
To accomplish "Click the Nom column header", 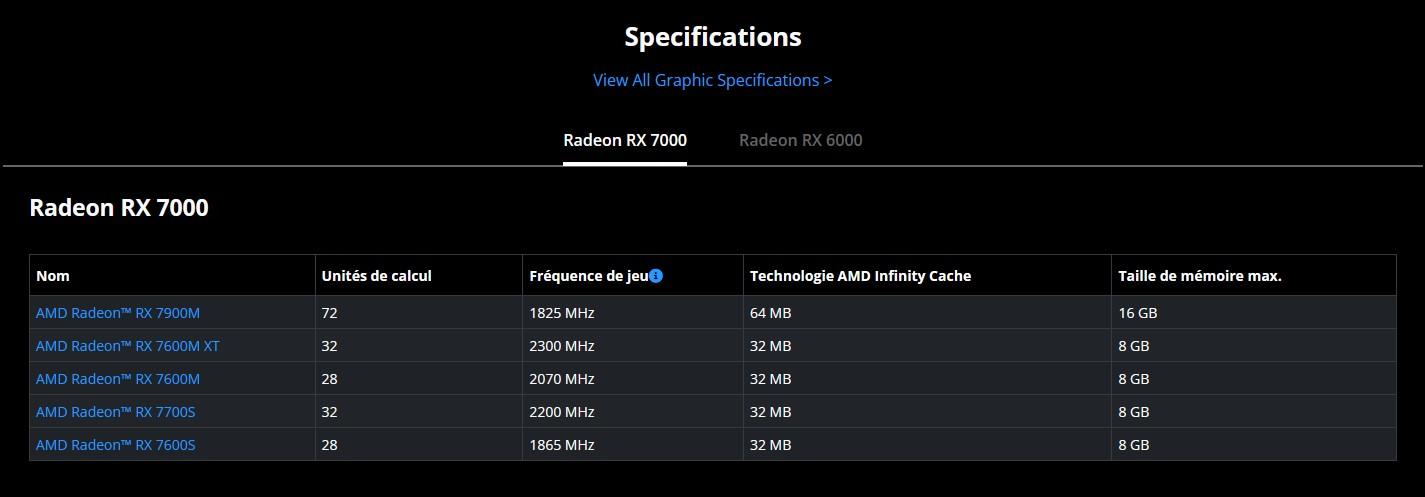I will [x=53, y=276].
